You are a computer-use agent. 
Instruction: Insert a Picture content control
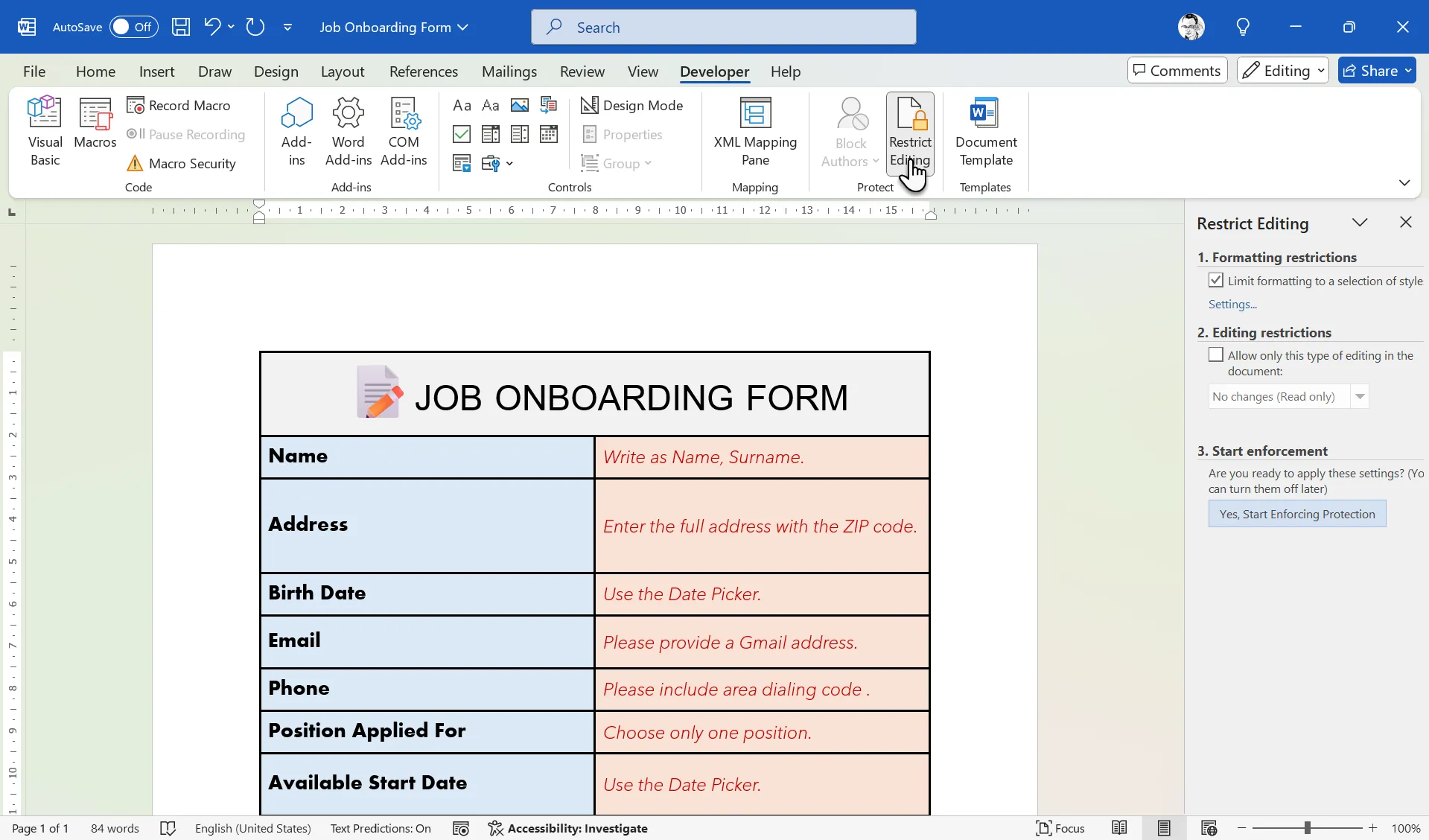(519, 105)
